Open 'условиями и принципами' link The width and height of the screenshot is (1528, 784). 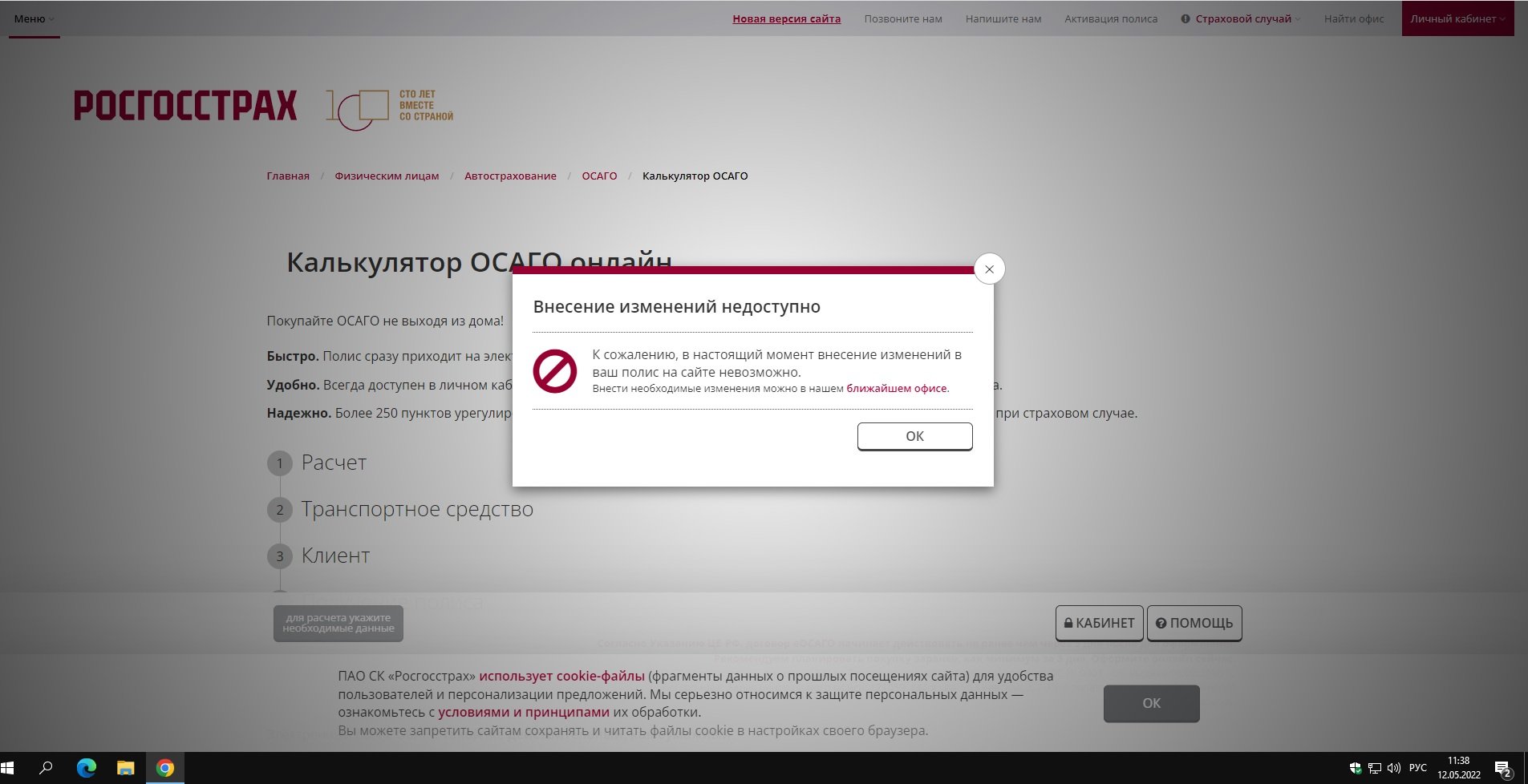pyautogui.click(x=524, y=712)
